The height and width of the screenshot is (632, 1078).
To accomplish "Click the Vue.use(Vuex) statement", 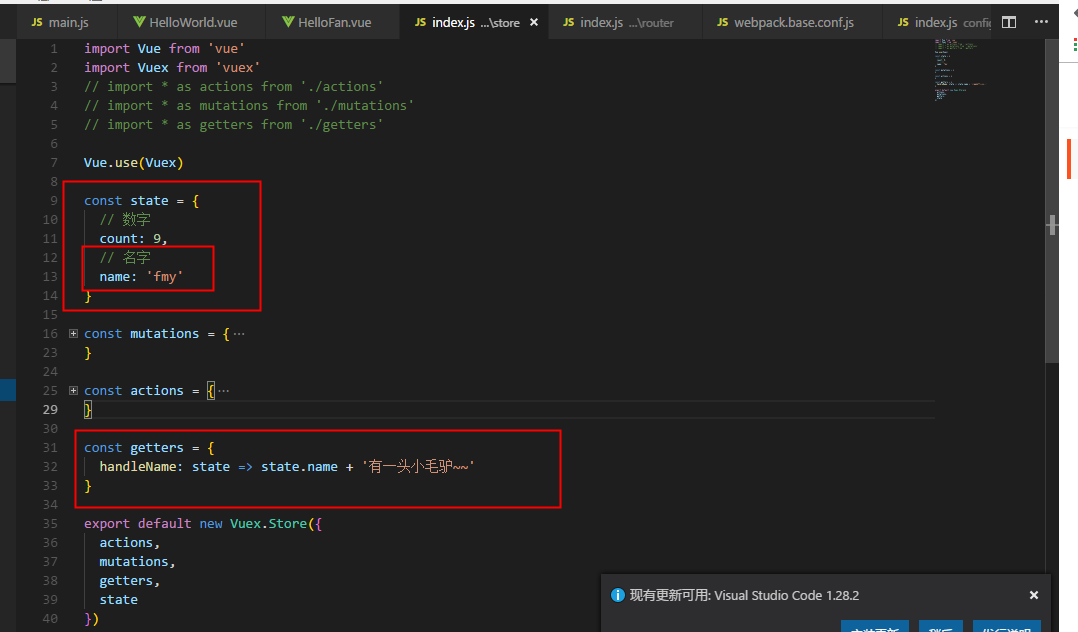I will tap(133, 163).
